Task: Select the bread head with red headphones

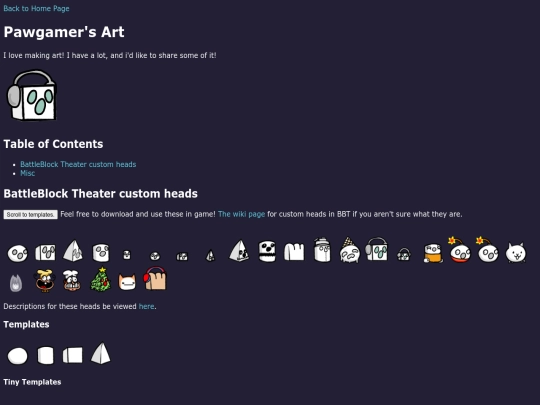Action: (x=155, y=278)
